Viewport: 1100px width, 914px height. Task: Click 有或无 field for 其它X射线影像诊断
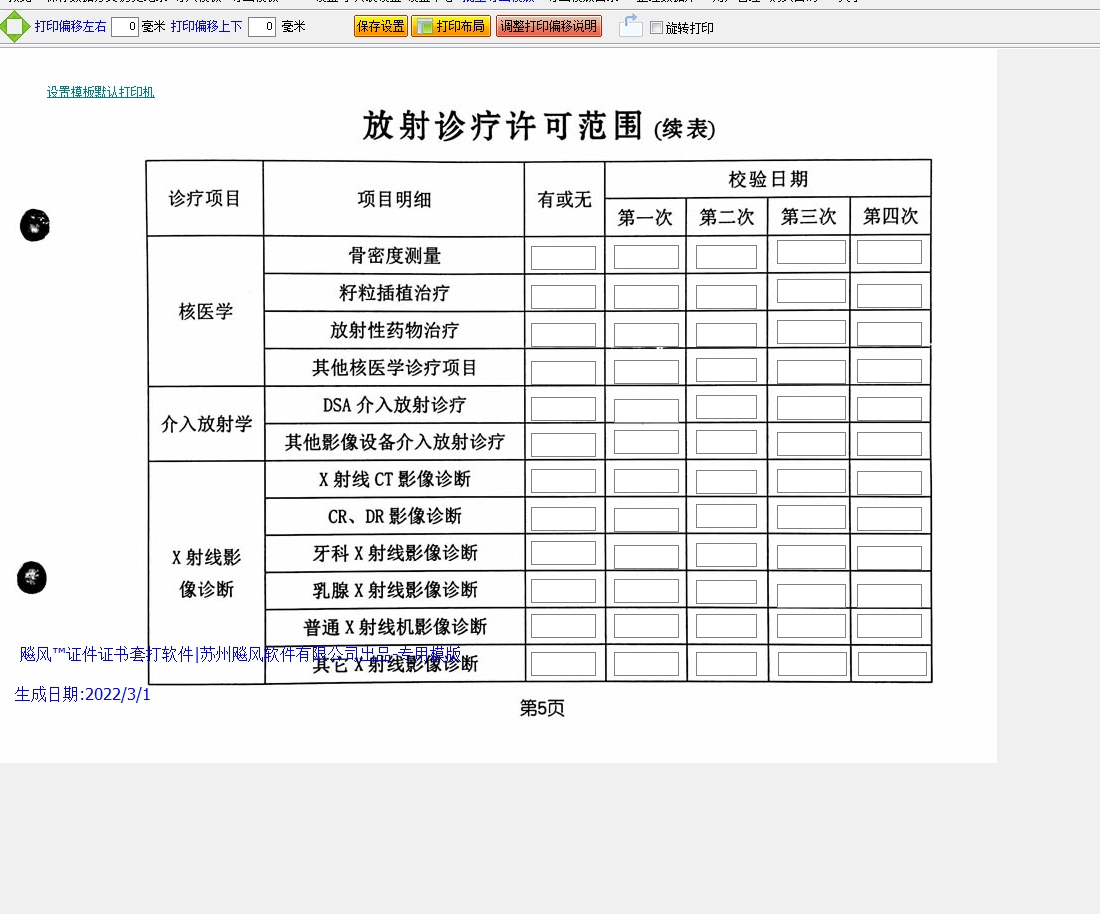tap(563, 664)
